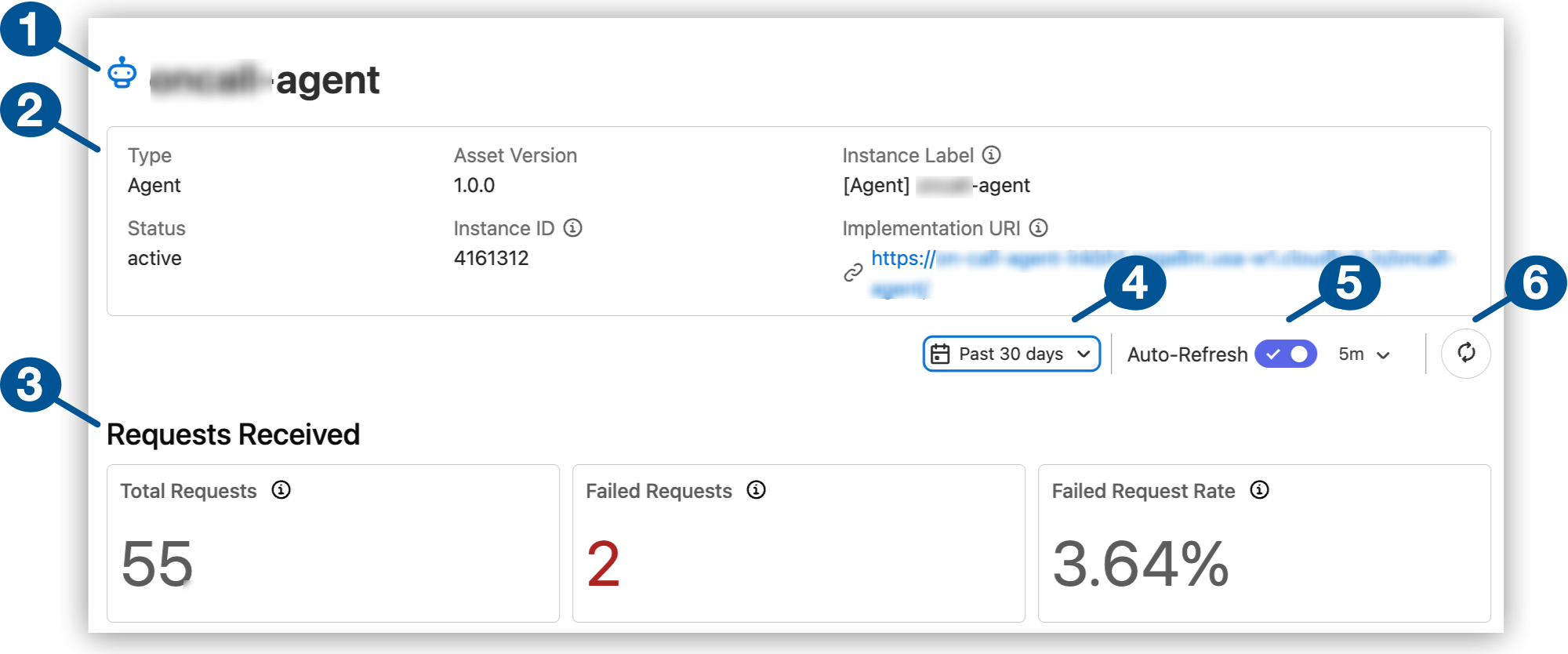Open the 5m refresh interval dropdown
Screen dimensions: 1568x654
1363,354
